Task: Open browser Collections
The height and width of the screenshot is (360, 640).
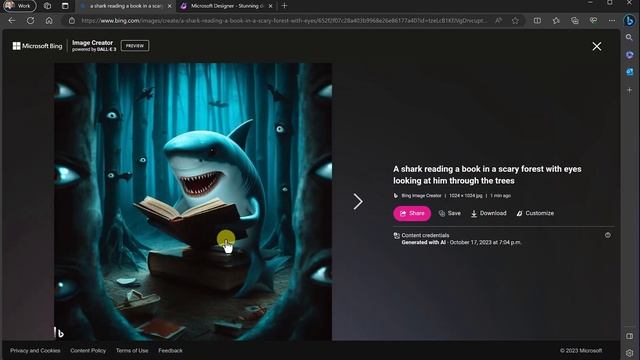Action: (x=575, y=20)
